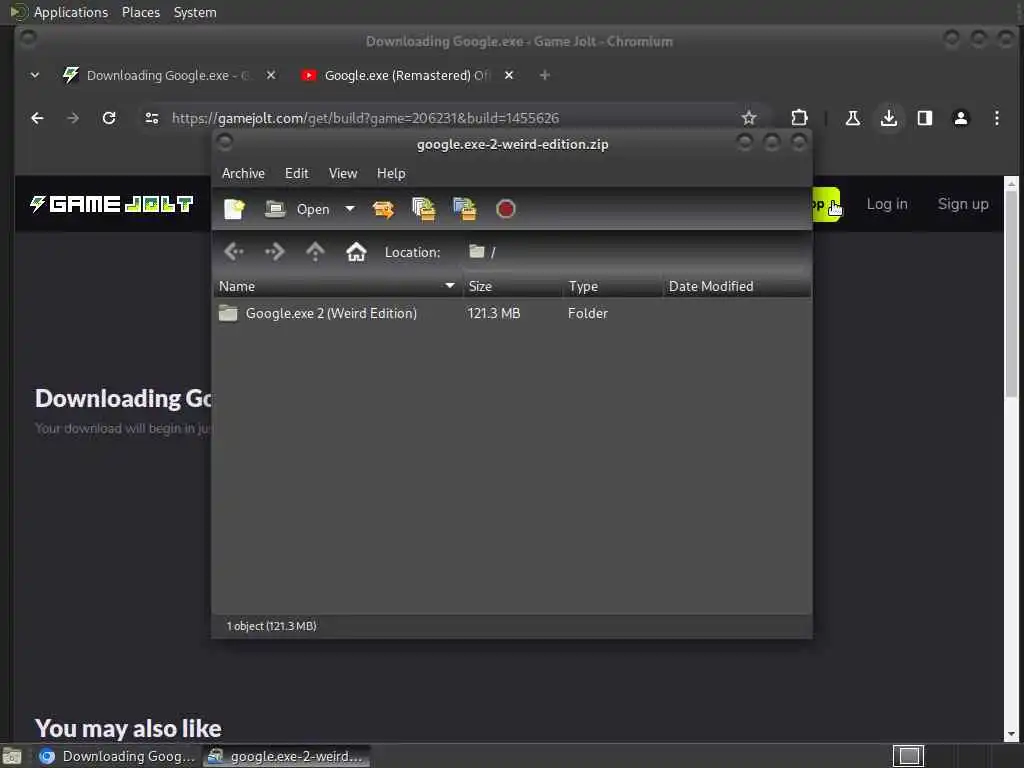
Task: View site information icon in address bar
Action: click(152, 118)
